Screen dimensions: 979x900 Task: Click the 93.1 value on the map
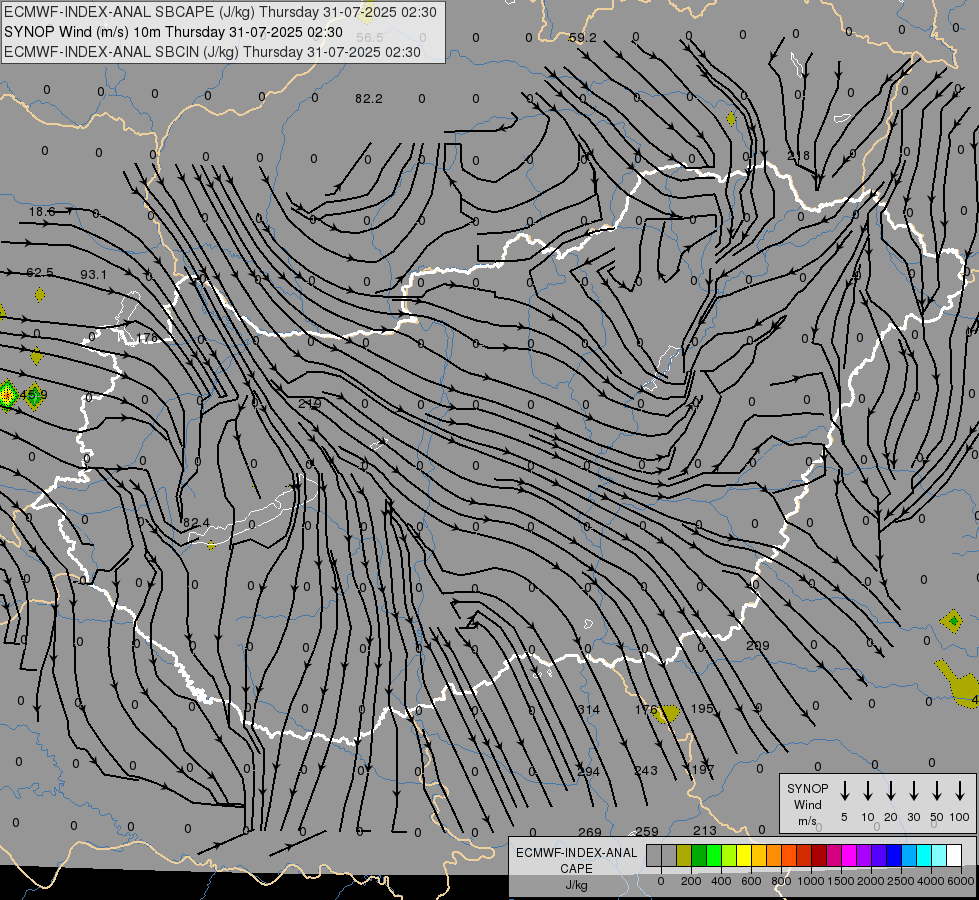coord(94,275)
